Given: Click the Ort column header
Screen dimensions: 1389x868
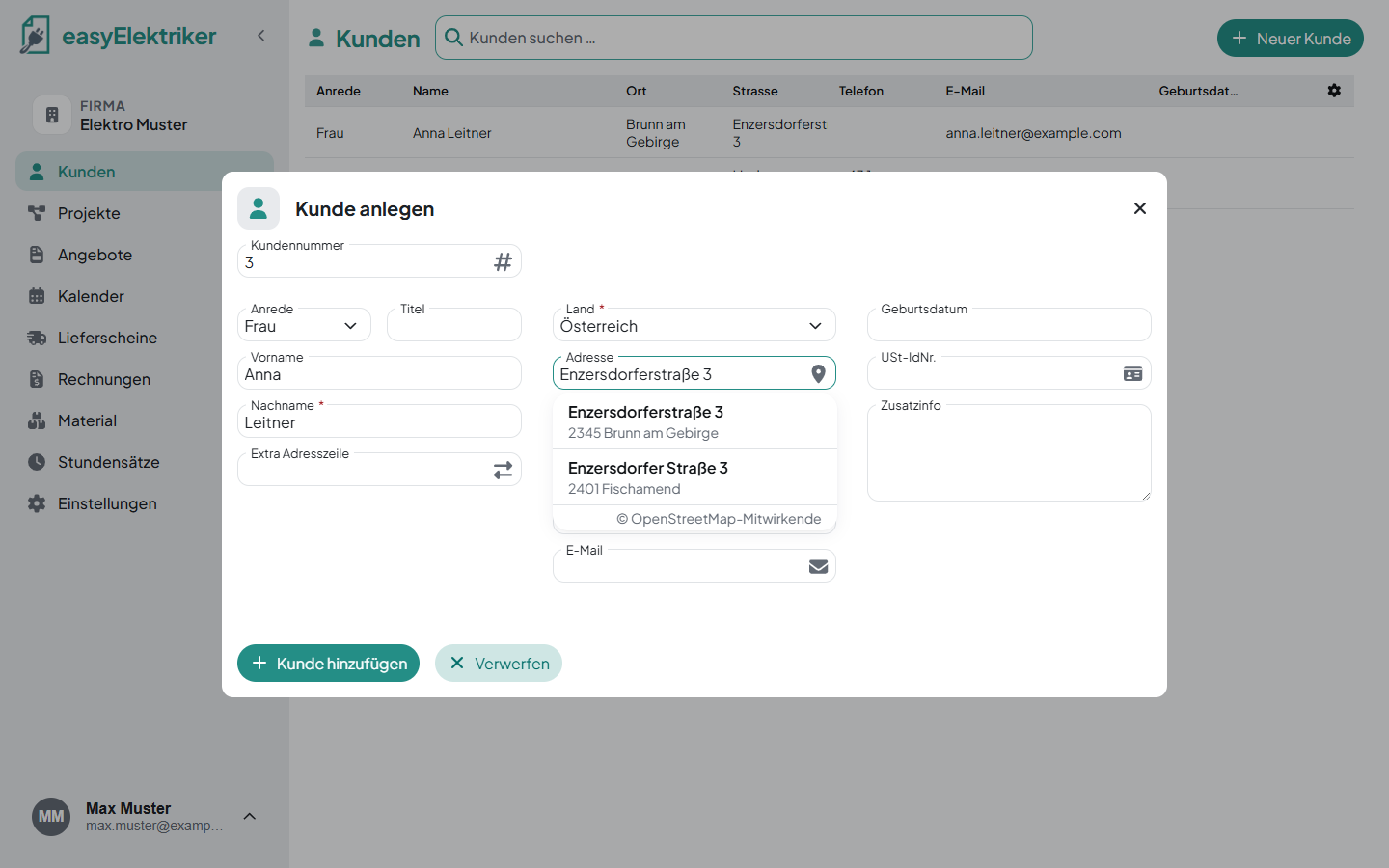Looking at the screenshot, I should click(637, 91).
